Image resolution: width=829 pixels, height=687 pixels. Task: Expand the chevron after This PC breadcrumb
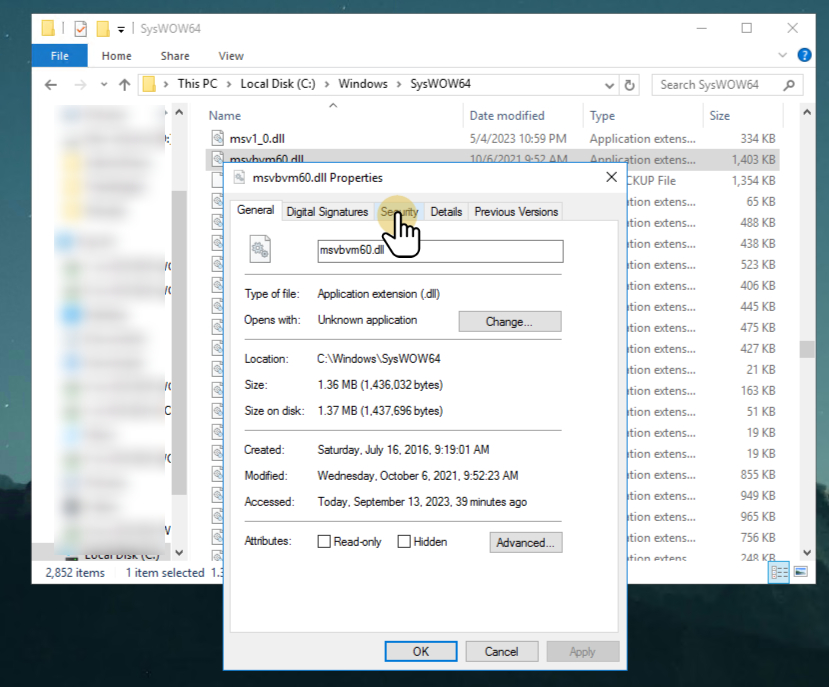point(229,85)
